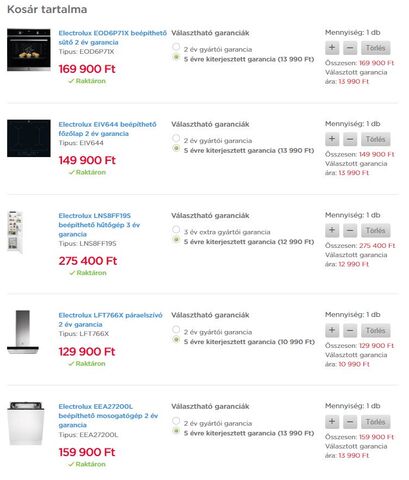Viewport: 409px width, 480px height.
Task: Increase quantity of Electrolux EOD6P71X oven
Action: click(332, 48)
